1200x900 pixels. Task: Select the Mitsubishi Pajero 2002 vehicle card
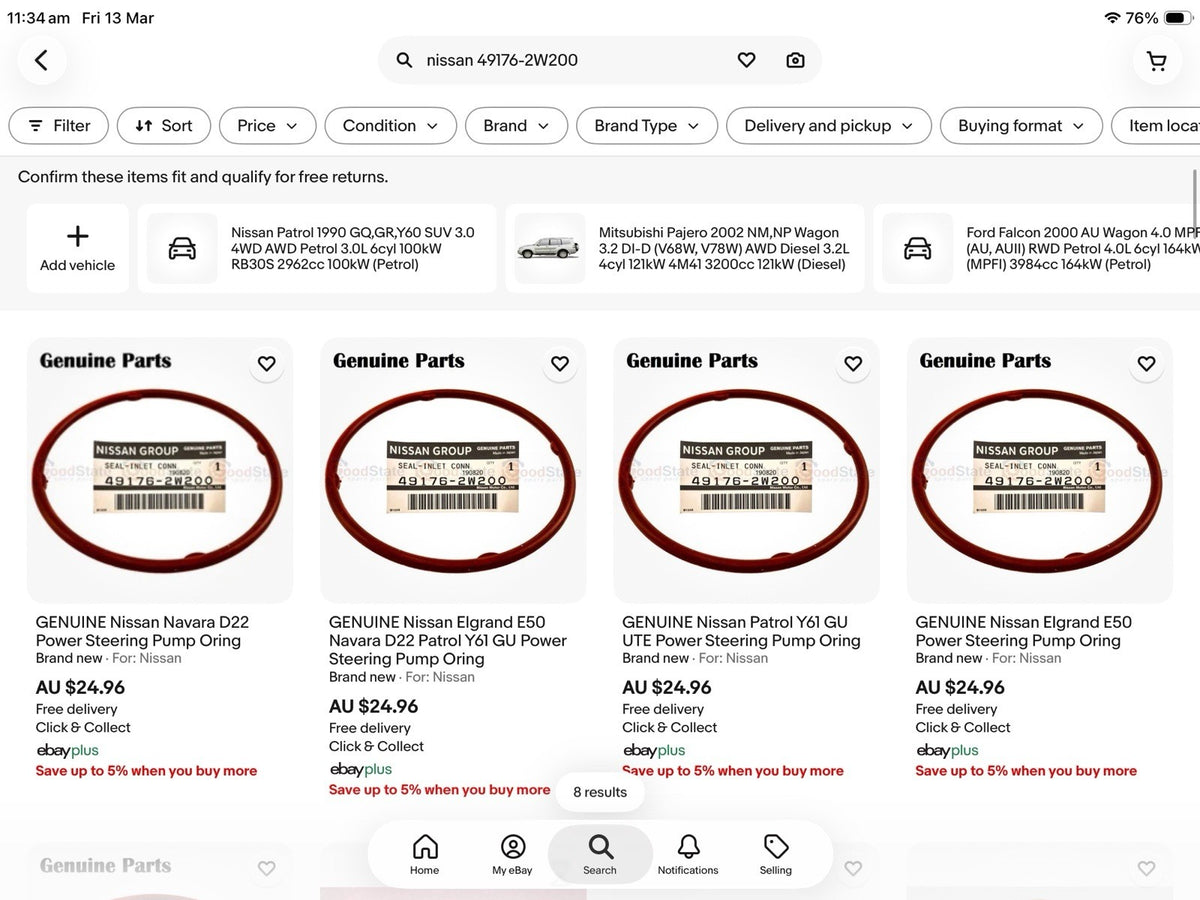(685, 248)
